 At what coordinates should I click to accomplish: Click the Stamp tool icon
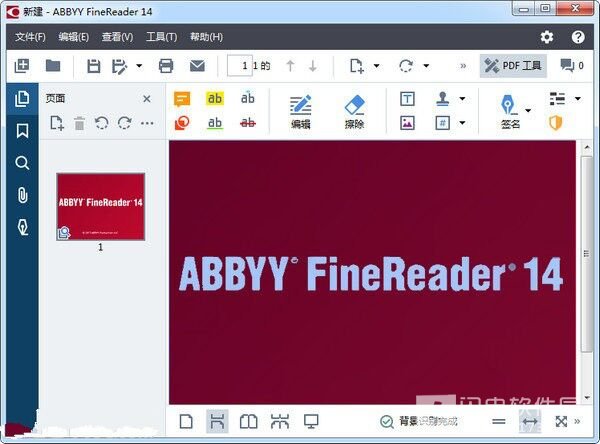(443, 99)
